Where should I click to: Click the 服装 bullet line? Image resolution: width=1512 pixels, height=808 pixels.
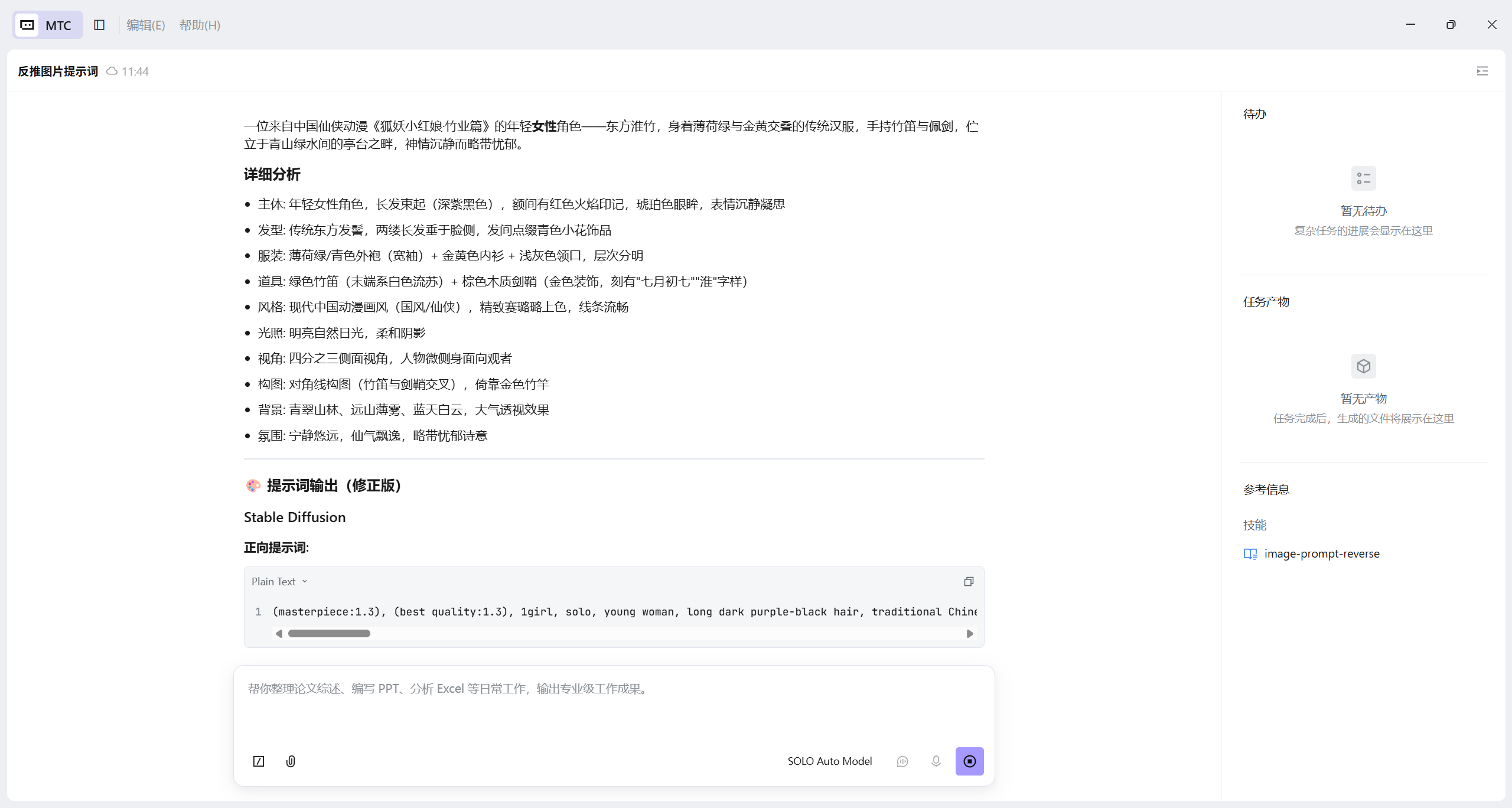(450, 256)
